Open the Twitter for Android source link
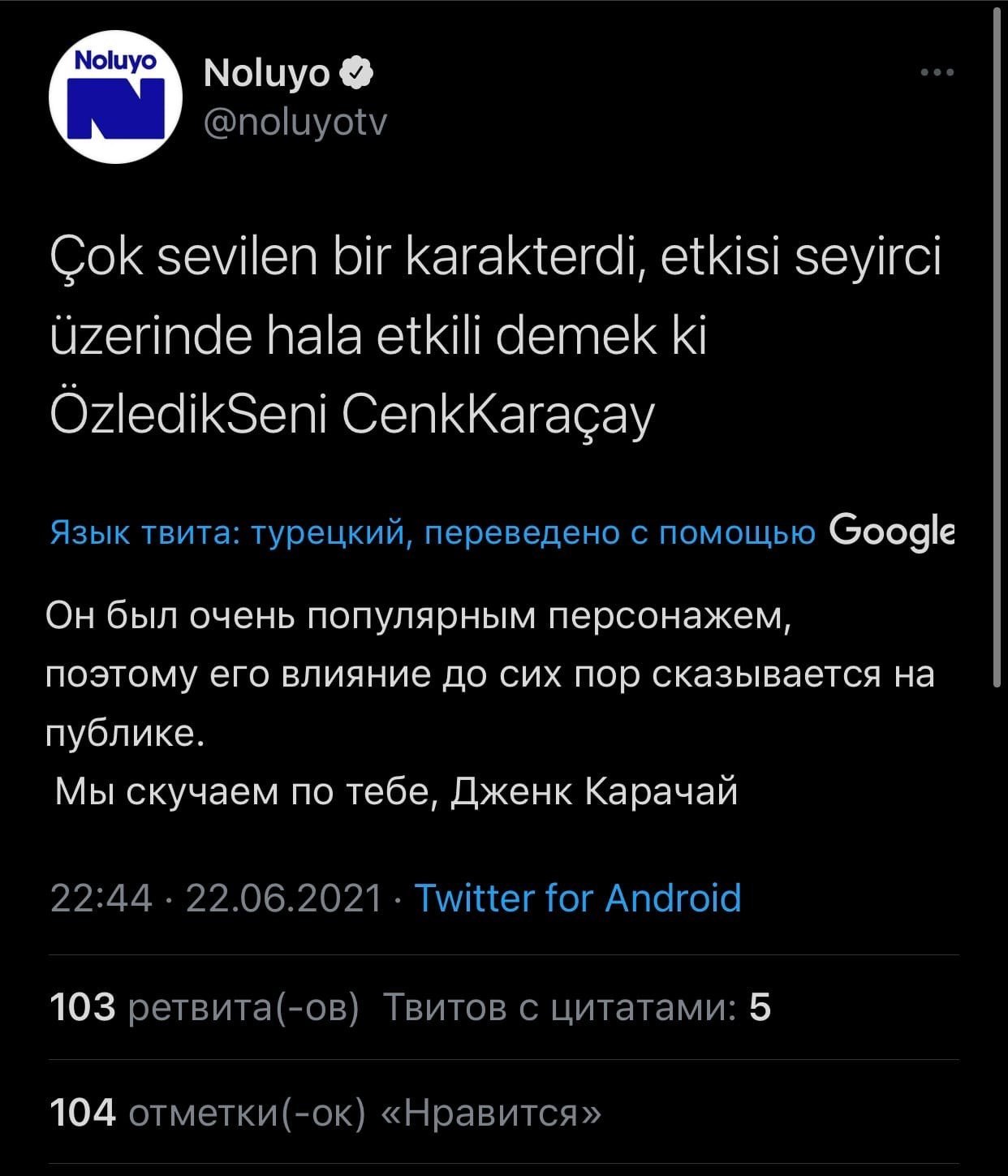Viewport: 1008px width, 1176px height. click(578, 898)
